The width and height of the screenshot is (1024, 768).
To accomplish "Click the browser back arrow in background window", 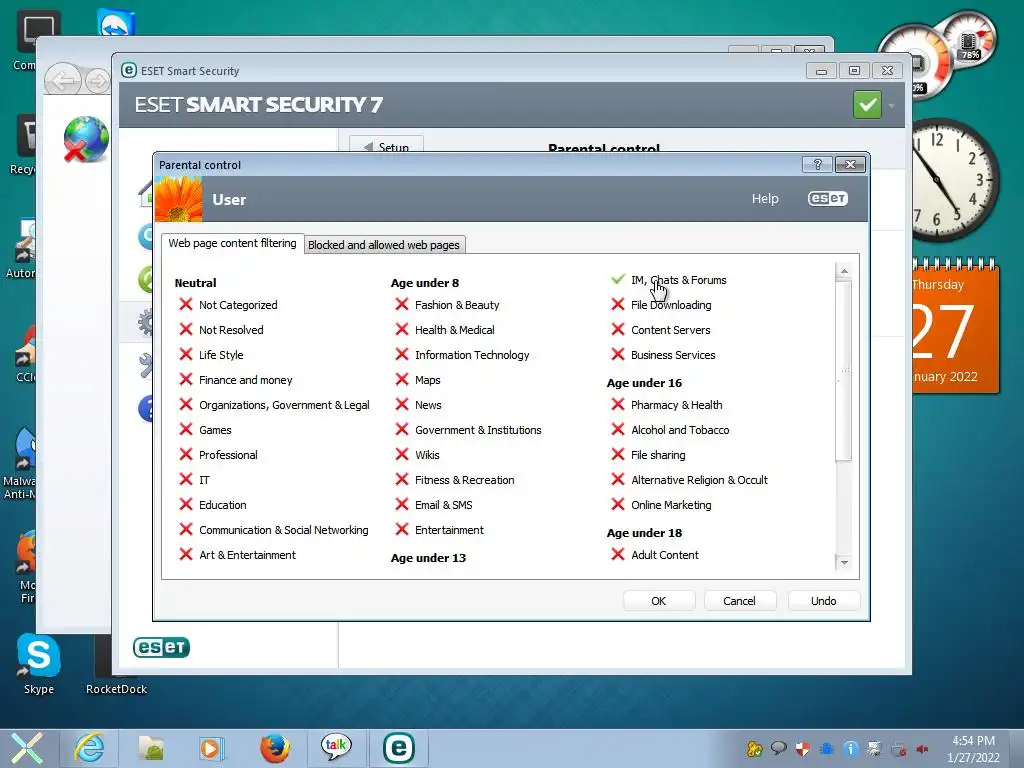I will pos(63,81).
